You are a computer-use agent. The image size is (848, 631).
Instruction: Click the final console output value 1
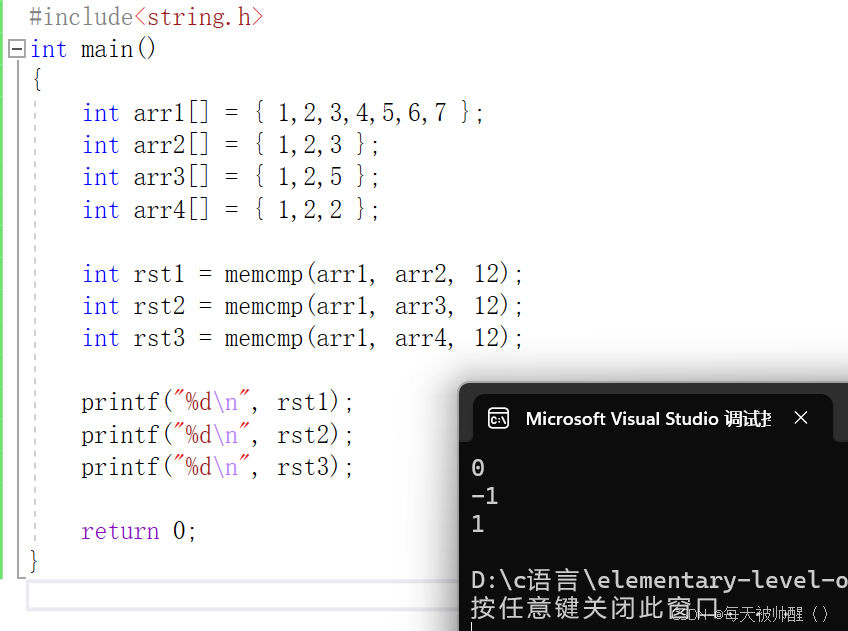[x=478, y=524]
